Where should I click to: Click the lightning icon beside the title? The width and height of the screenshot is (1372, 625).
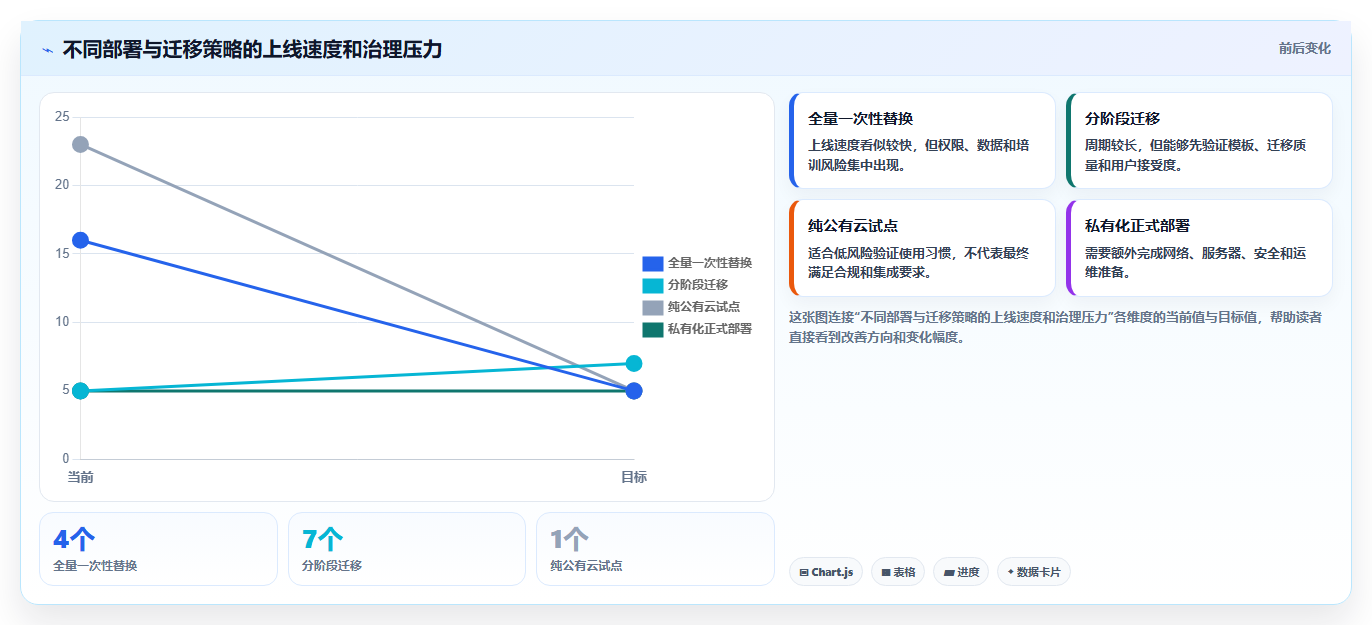(47, 50)
